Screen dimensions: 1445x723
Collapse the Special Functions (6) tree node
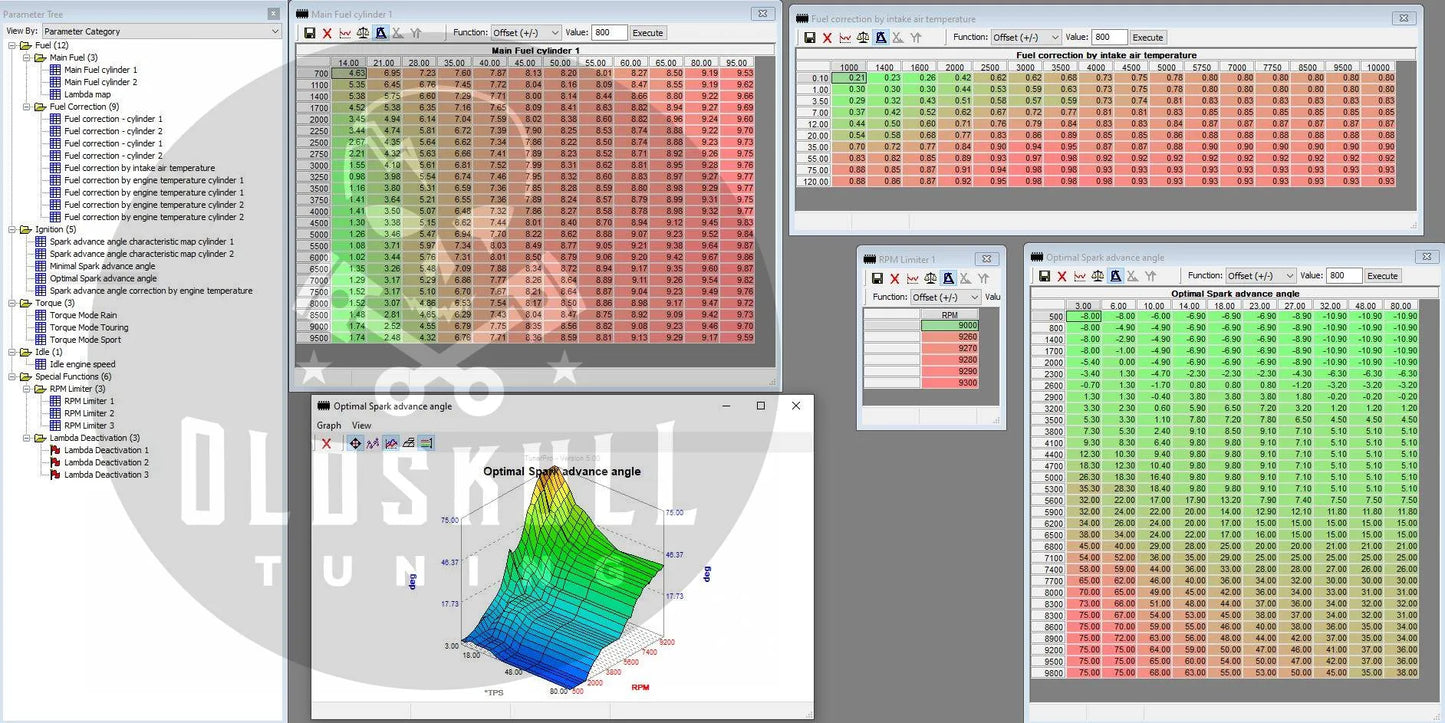[12, 376]
